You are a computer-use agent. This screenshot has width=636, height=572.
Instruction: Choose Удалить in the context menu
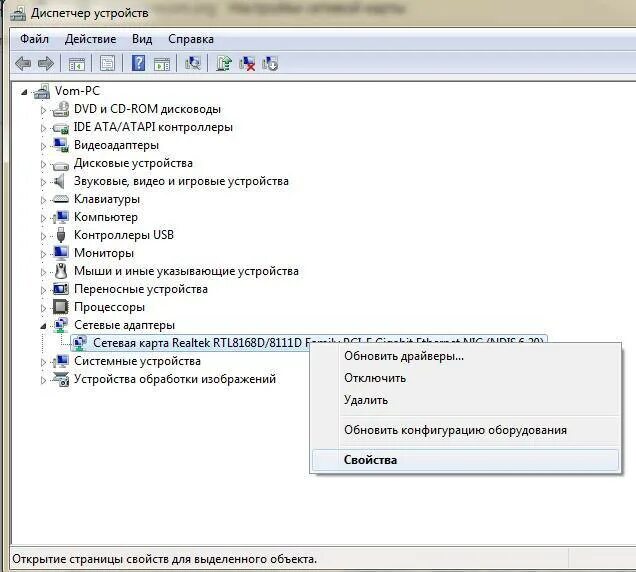point(466,400)
